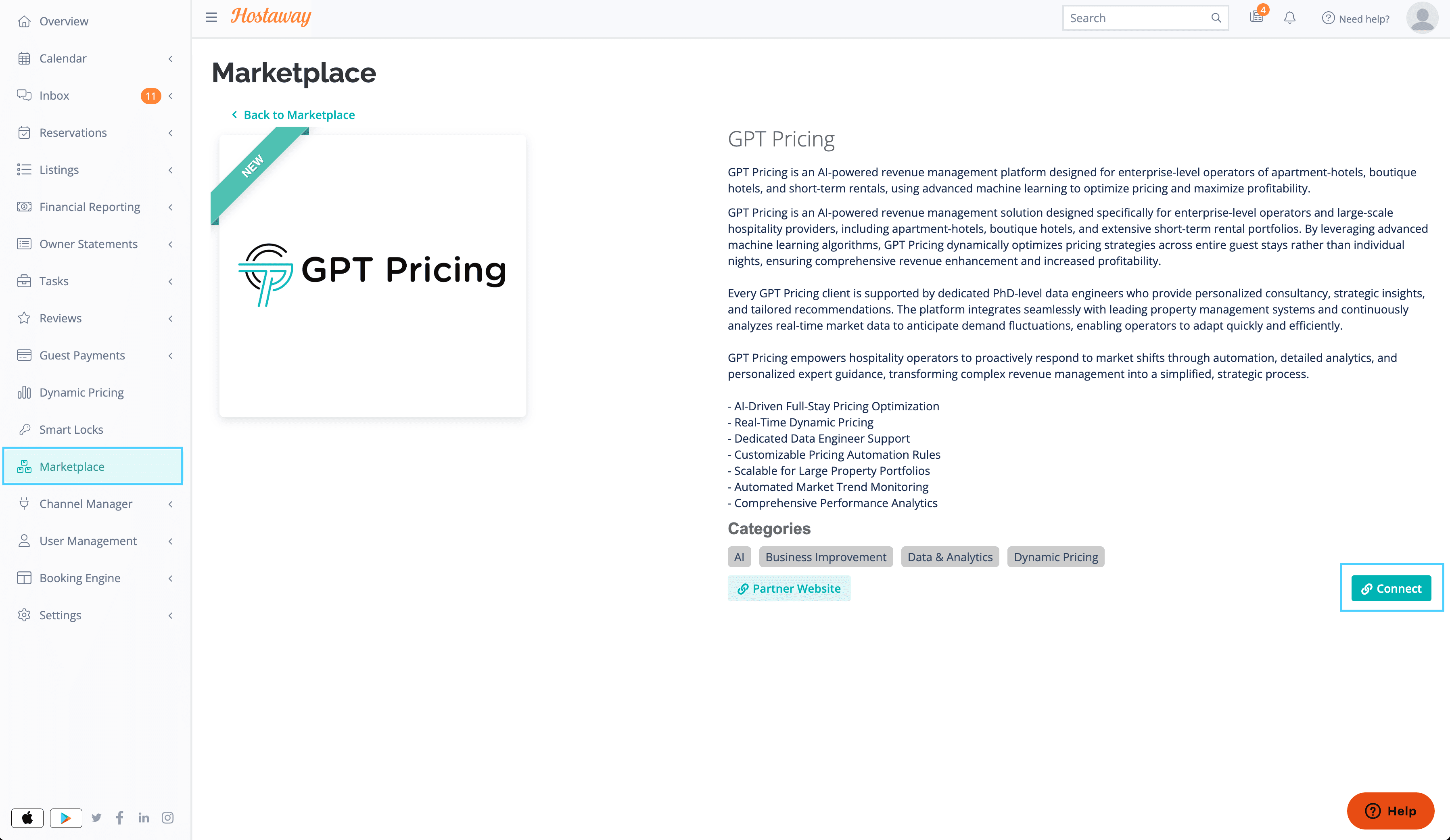The height and width of the screenshot is (840, 1450).
Task: Select the Financial Reporting menu item
Action: click(x=89, y=207)
